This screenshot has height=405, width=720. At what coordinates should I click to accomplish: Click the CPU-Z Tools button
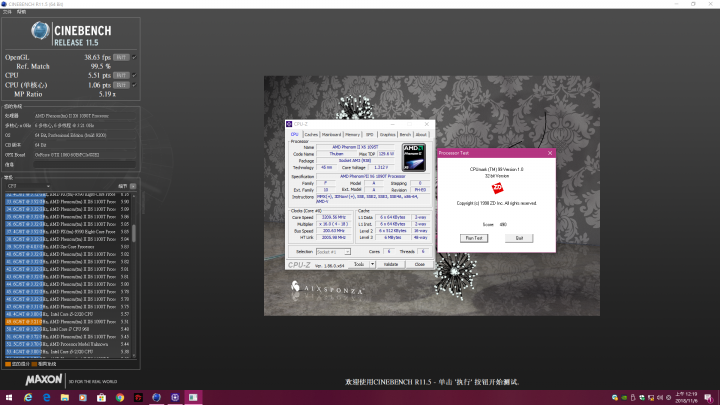point(359,264)
